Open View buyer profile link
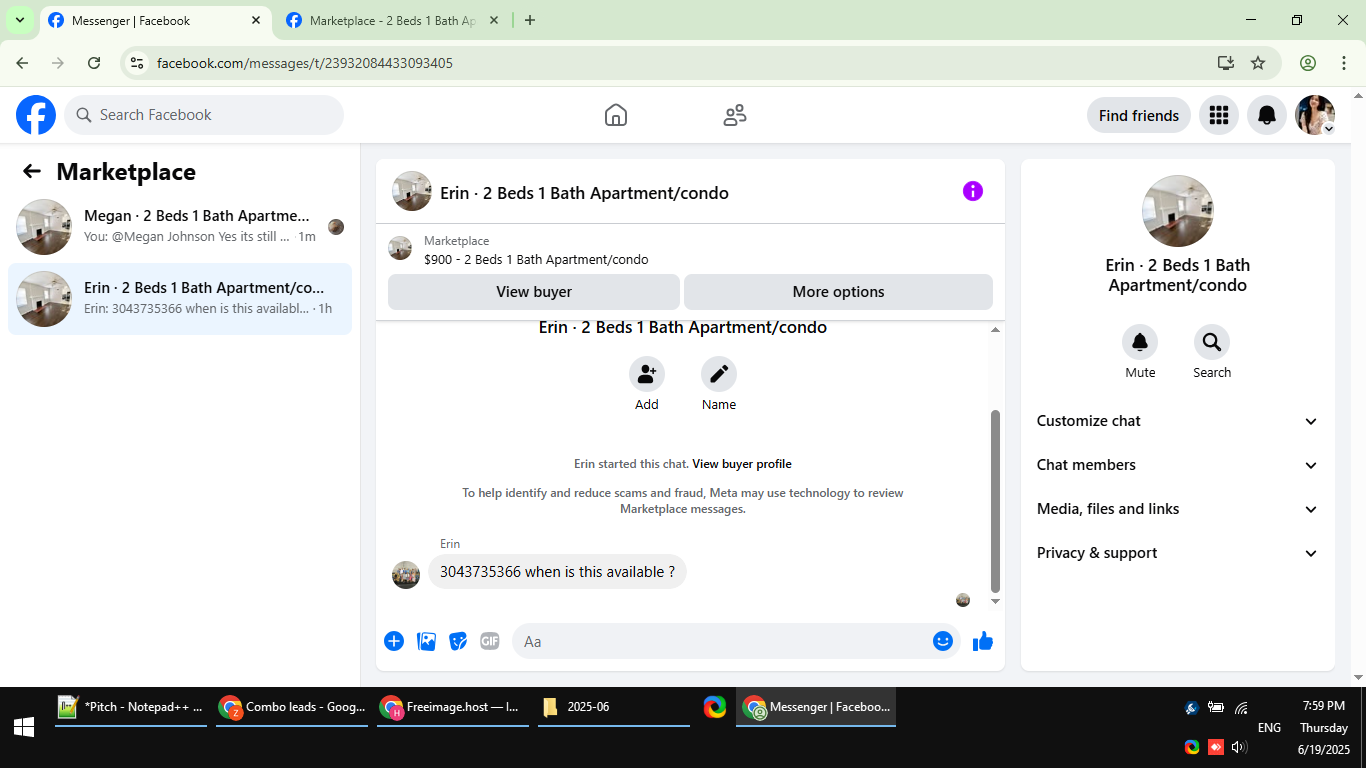This screenshot has width=1366, height=768. (x=742, y=464)
